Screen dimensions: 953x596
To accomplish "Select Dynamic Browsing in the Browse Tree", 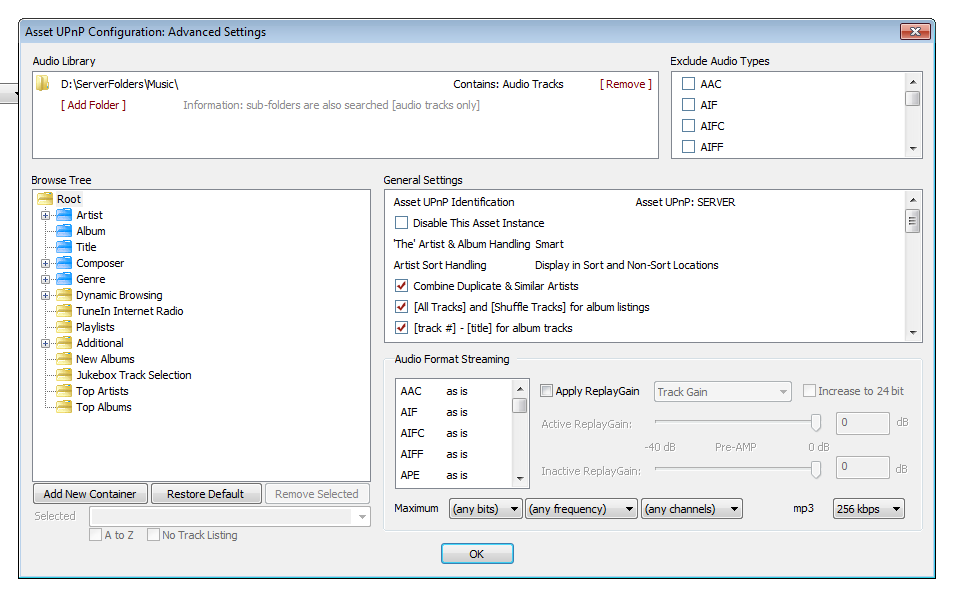I will [x=119, y=295].
